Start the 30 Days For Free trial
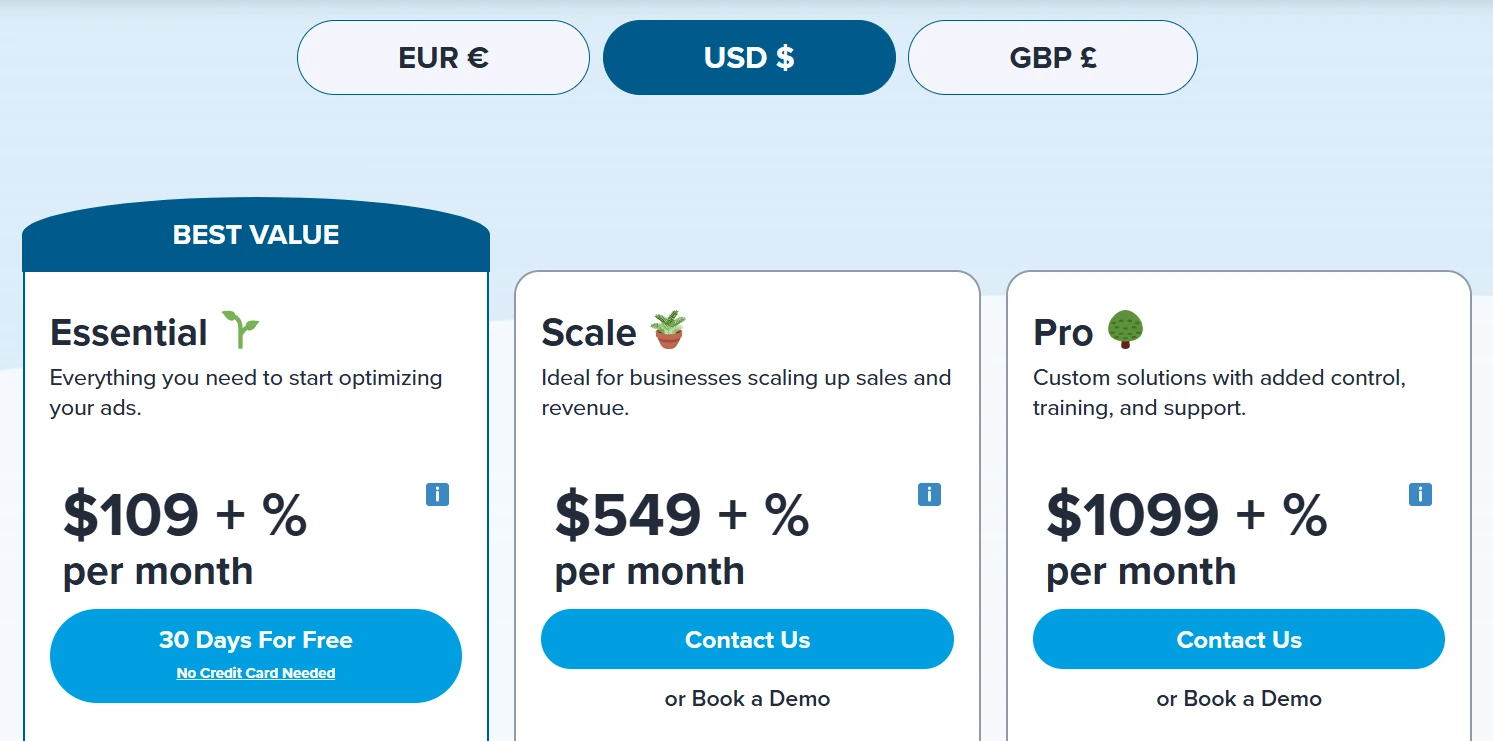 pyautogui.click(x=256, y=640)
